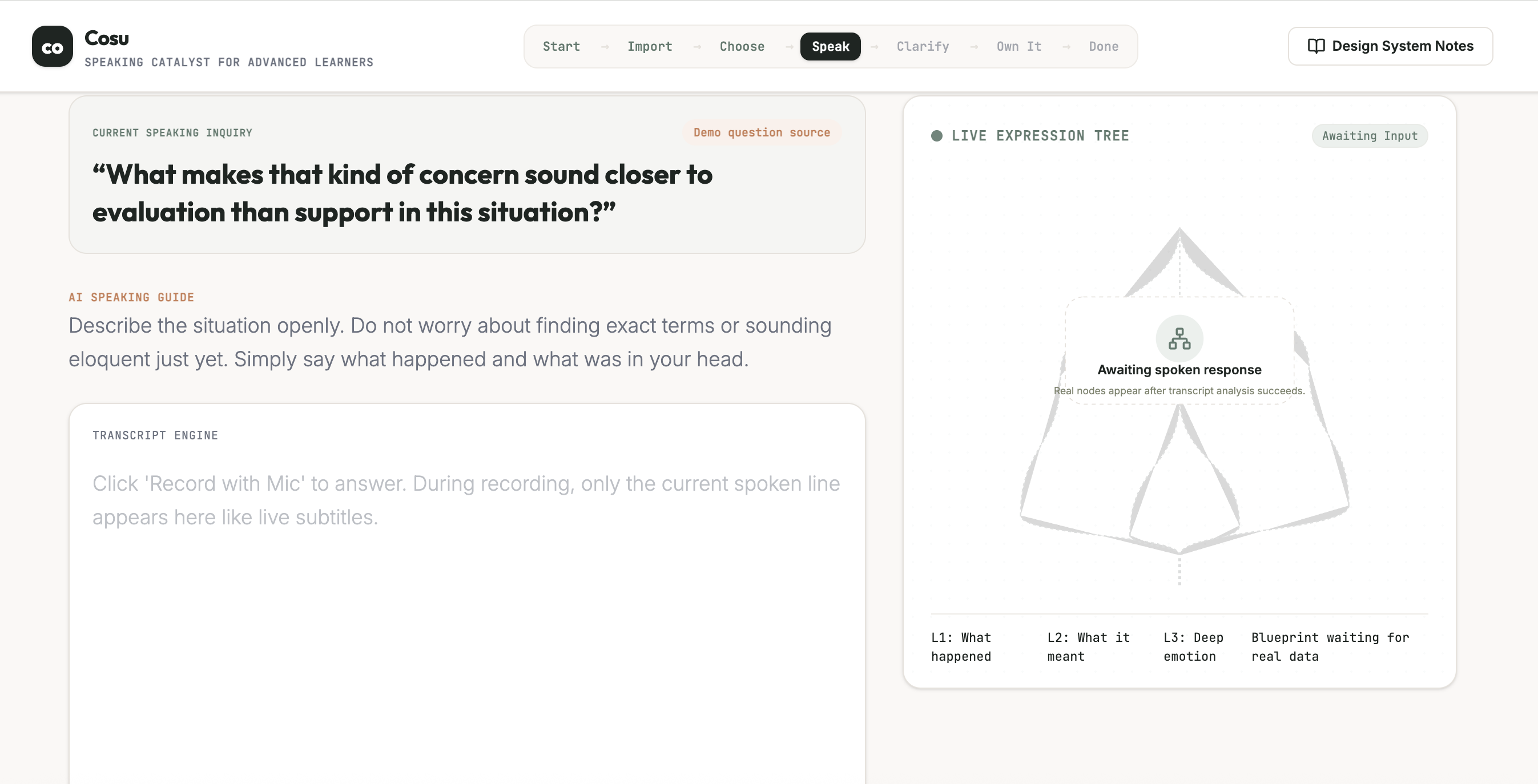Screen dimensions: 1538x784
Task: Select the Choose step
Action: point(742,47)
